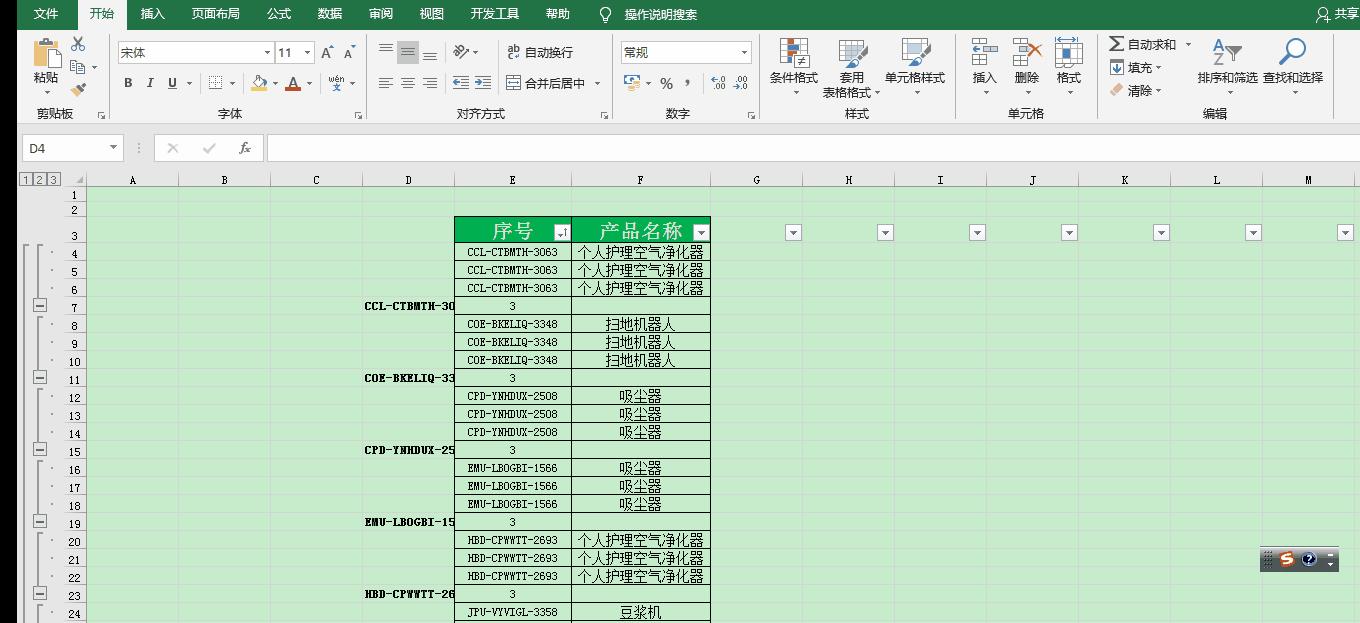Collapse the outline group at row 7
The height and width of the screenshot is (623, 1360).
(40, 305)
